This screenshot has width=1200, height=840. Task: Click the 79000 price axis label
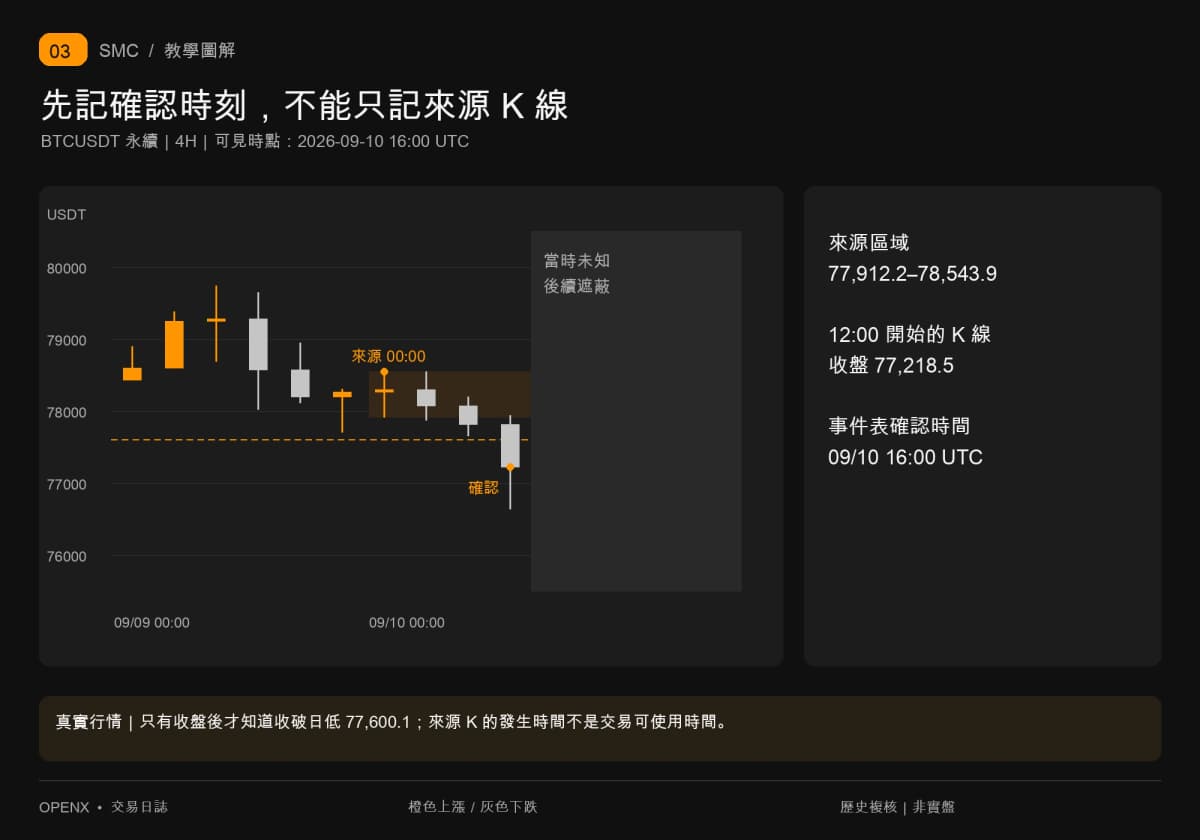click(67, 340)
